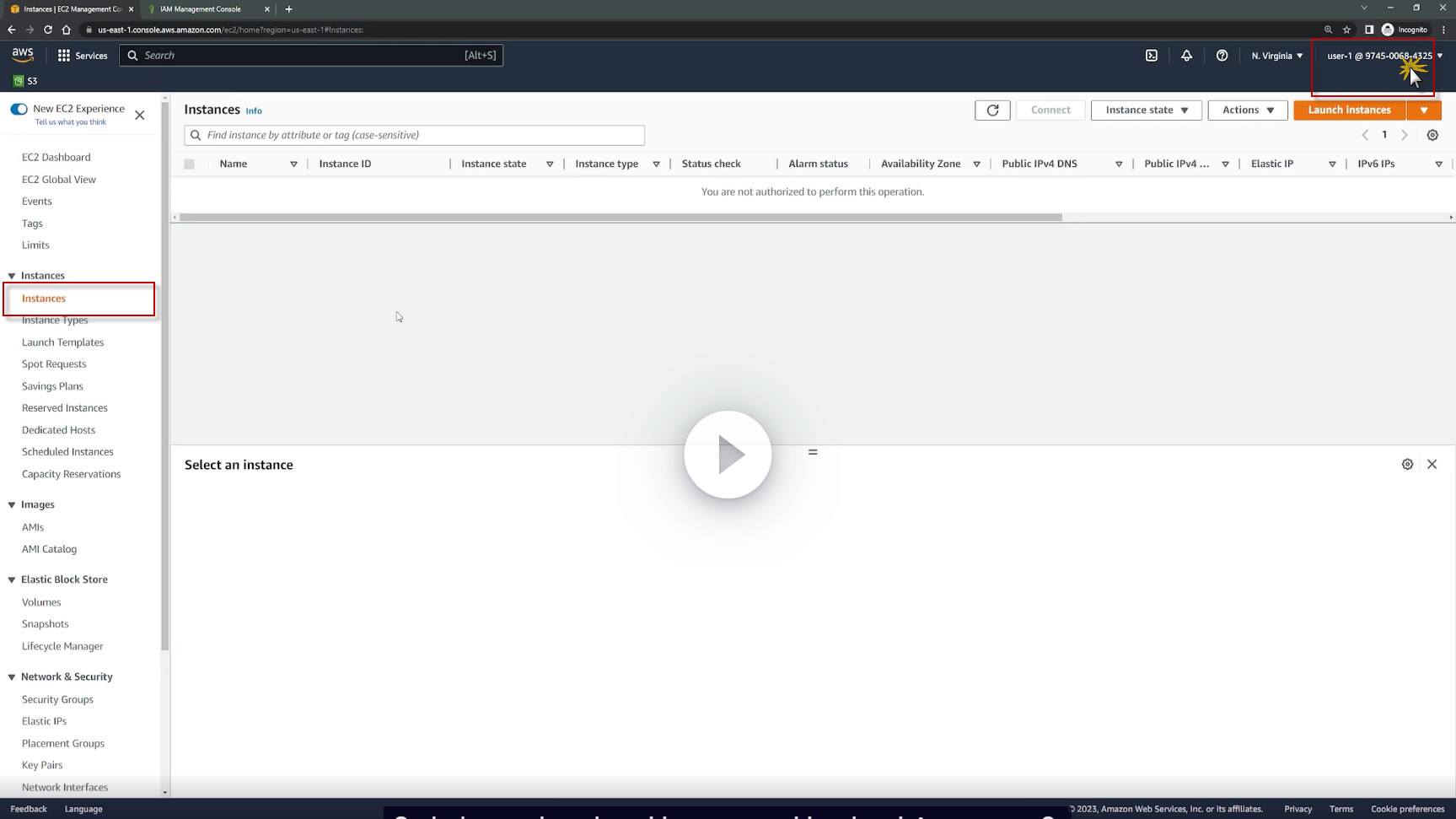Open the Privacy link in footer

click(x=1298, y=809)
